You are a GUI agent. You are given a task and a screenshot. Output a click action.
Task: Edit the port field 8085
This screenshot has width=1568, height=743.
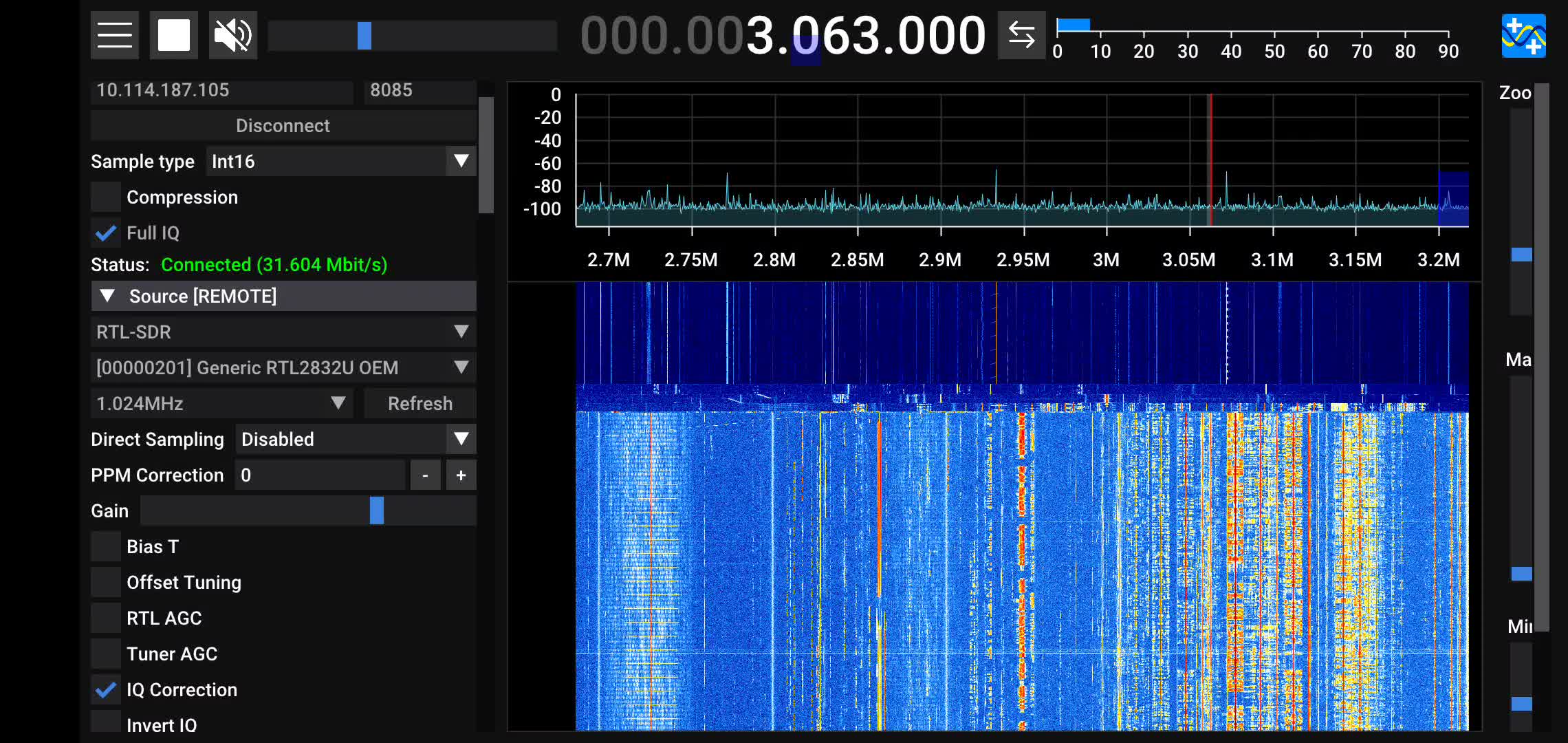pos(420,90)
